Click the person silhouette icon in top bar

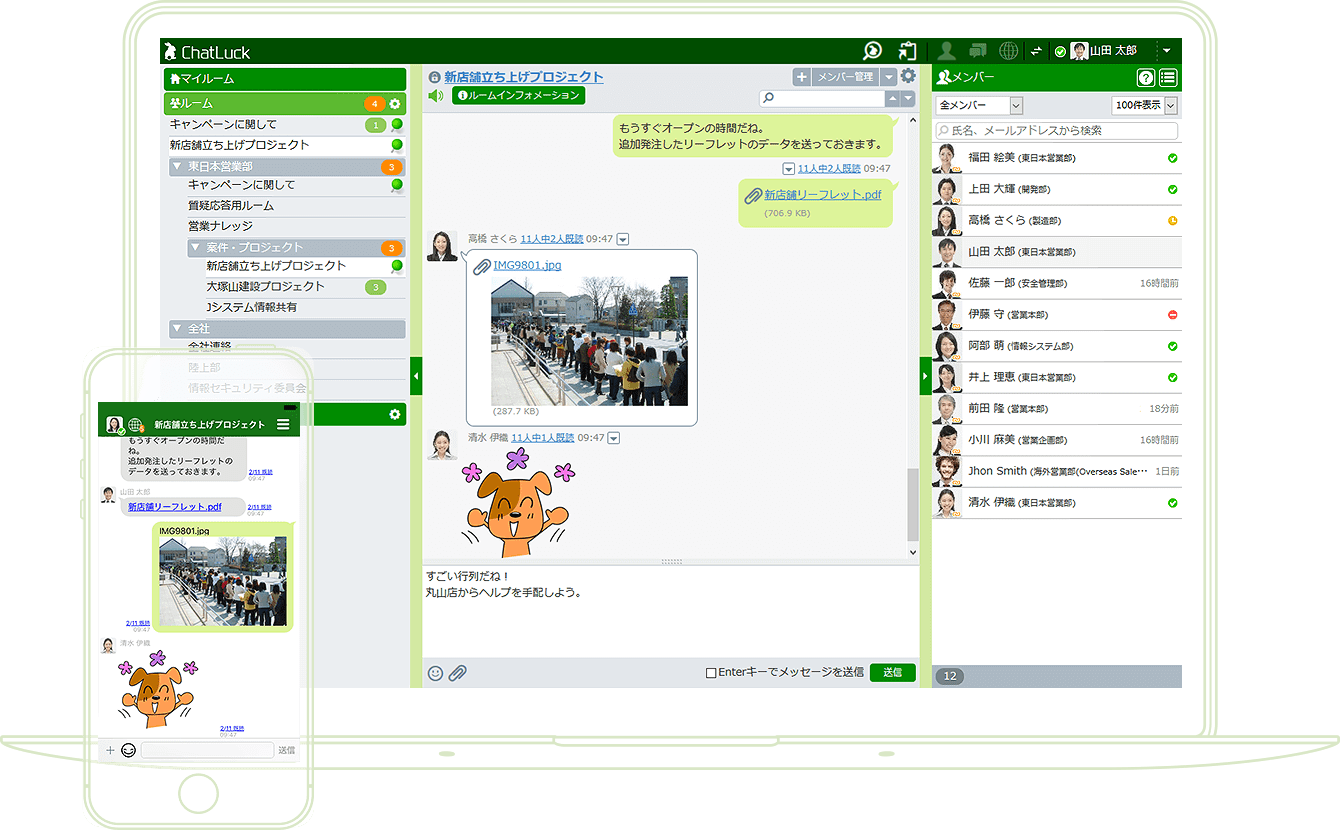[945, 51]
